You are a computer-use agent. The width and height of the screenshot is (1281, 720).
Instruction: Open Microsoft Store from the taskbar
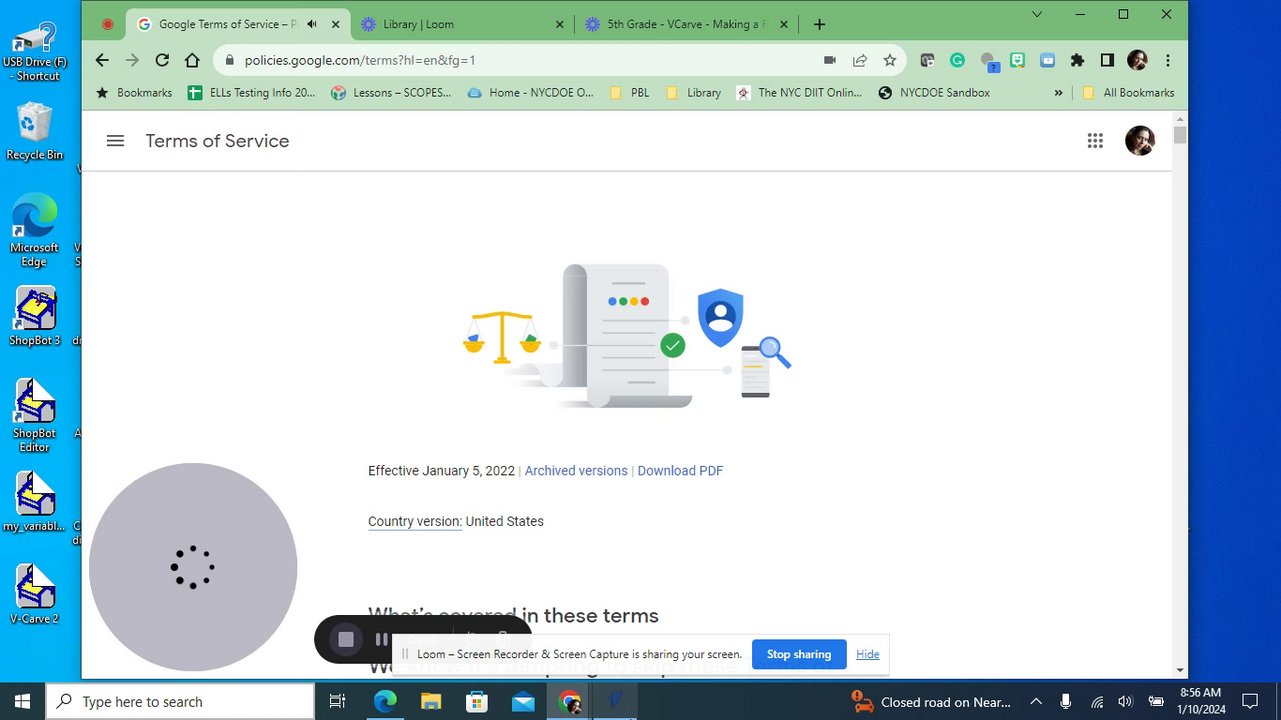pyautogui.click(x=477, y=701)
